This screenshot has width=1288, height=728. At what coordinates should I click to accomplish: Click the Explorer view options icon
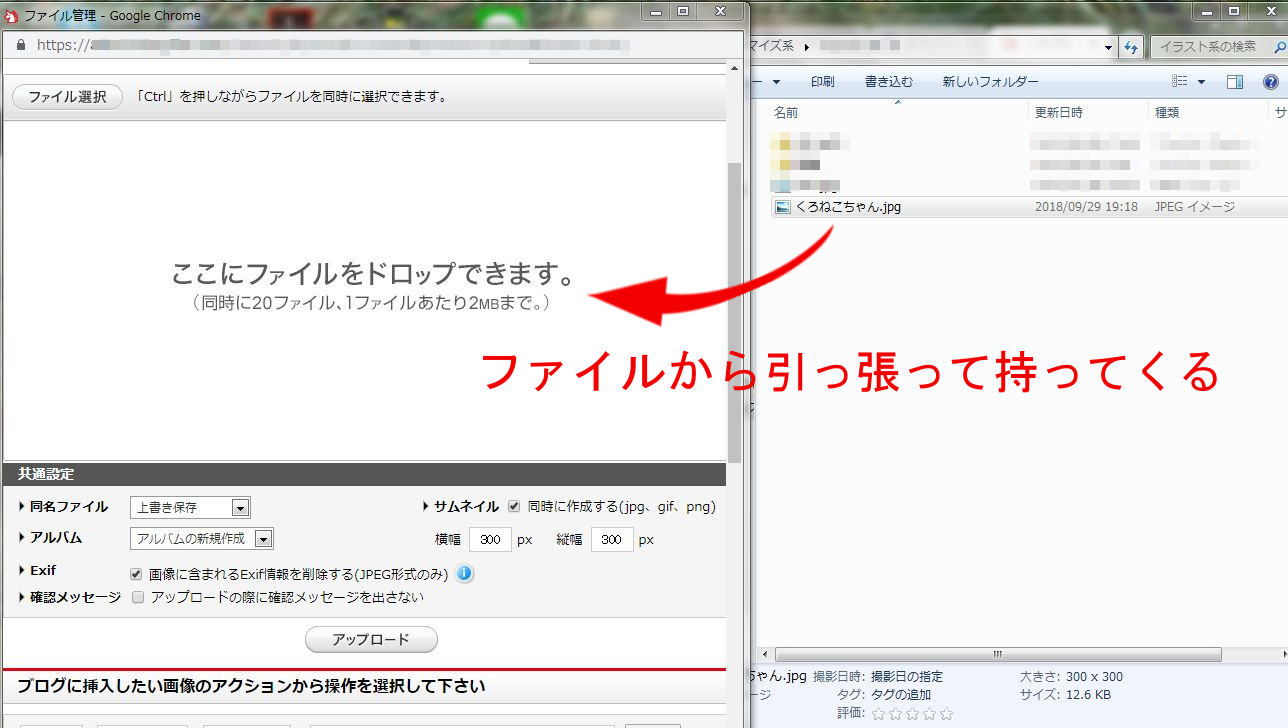pyautogui.click(x=1180, y=82)
